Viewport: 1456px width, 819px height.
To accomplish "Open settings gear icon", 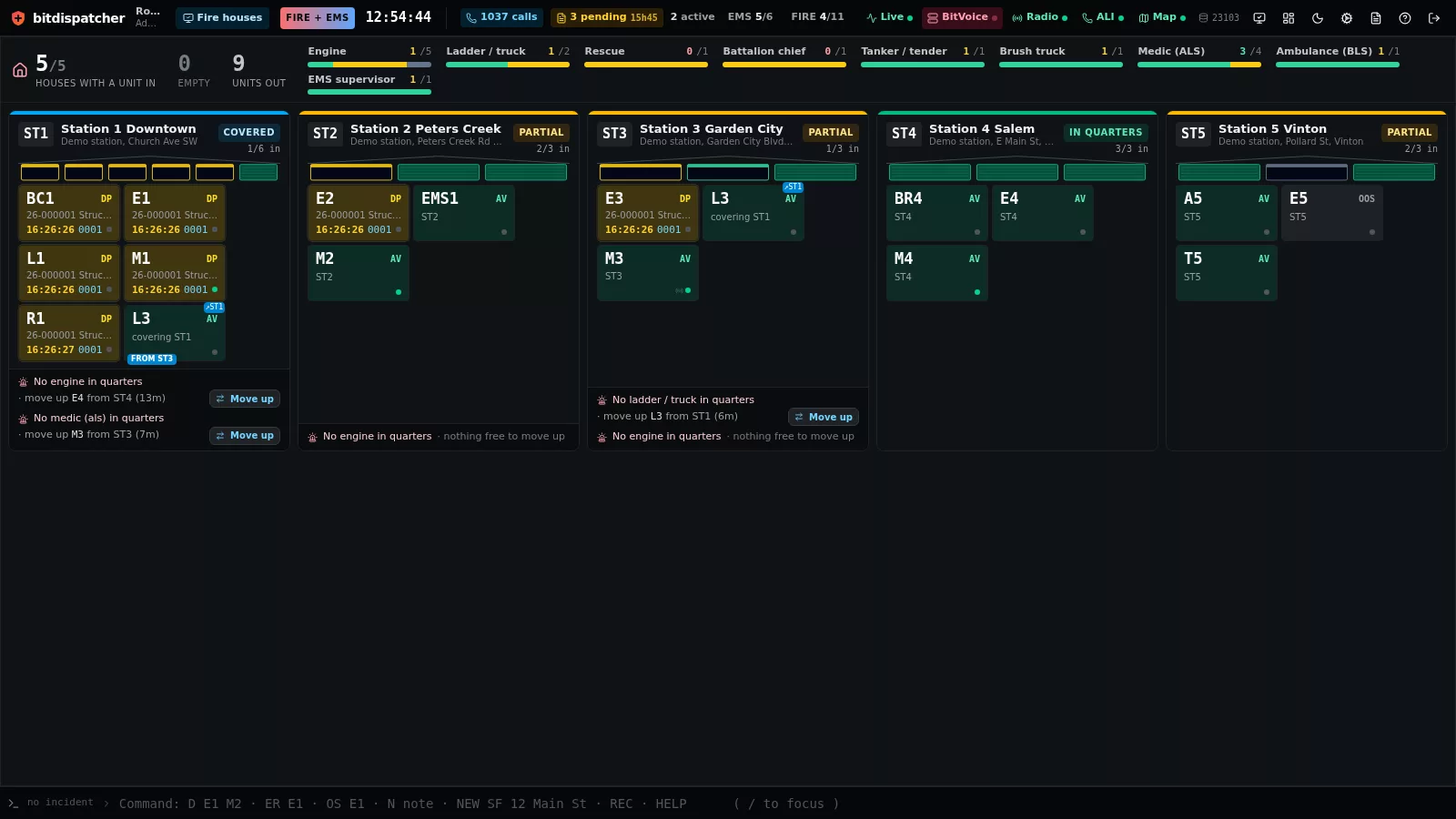I will tap(1347, 17).
